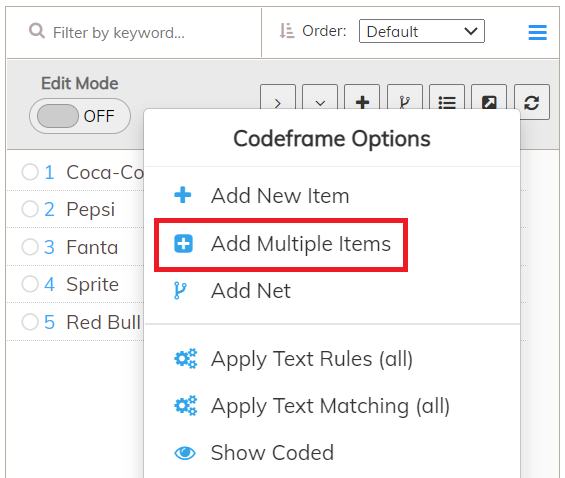Select the Pepsi radio button
This screenshot has height=478, width=565.
[x=30, y=209]
